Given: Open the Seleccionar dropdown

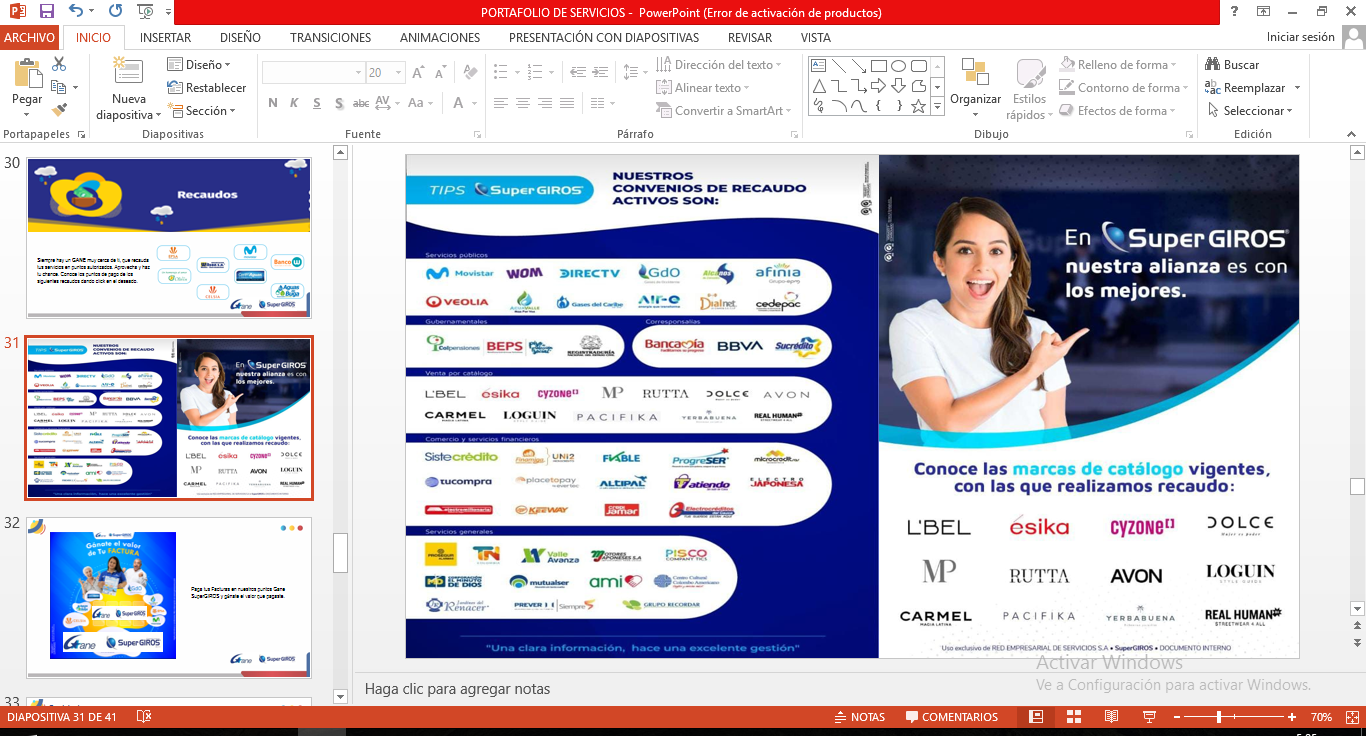Looking at the screenshot, I should pos(1250,111).
